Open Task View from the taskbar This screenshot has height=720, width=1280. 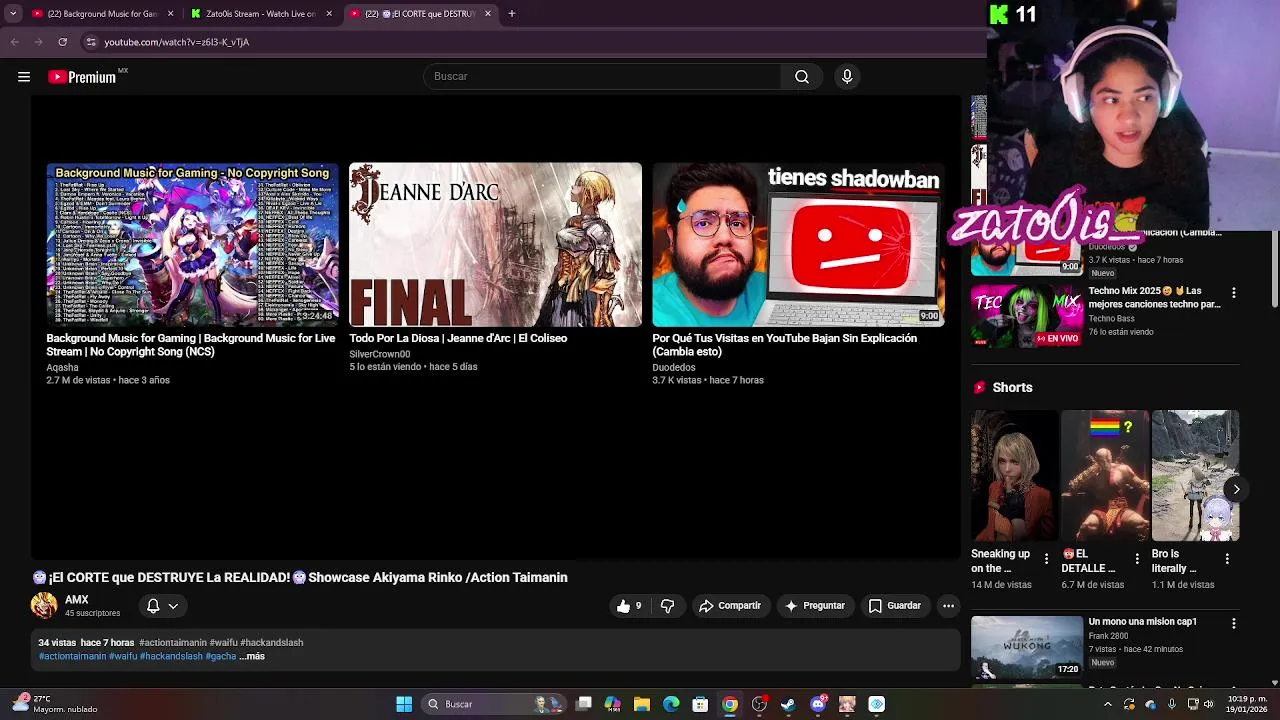point(584,704)
